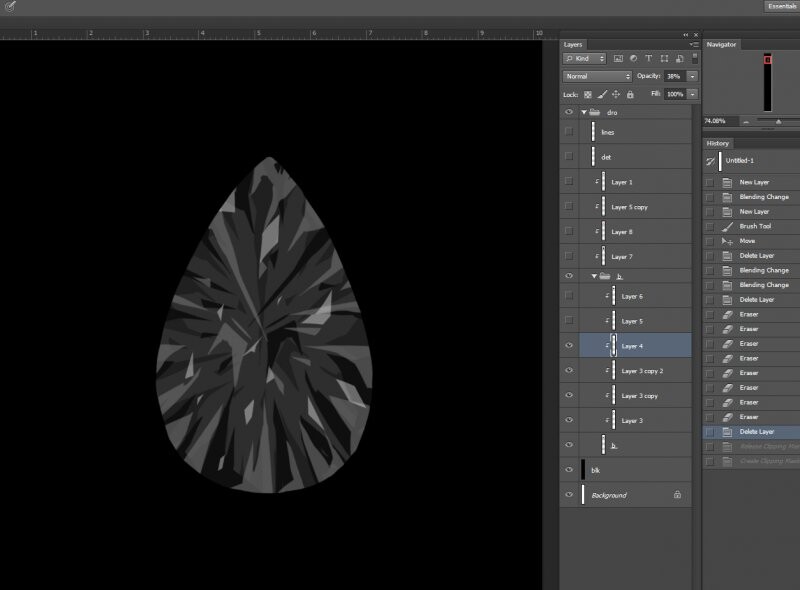Show the hidden lines layer

568,132
